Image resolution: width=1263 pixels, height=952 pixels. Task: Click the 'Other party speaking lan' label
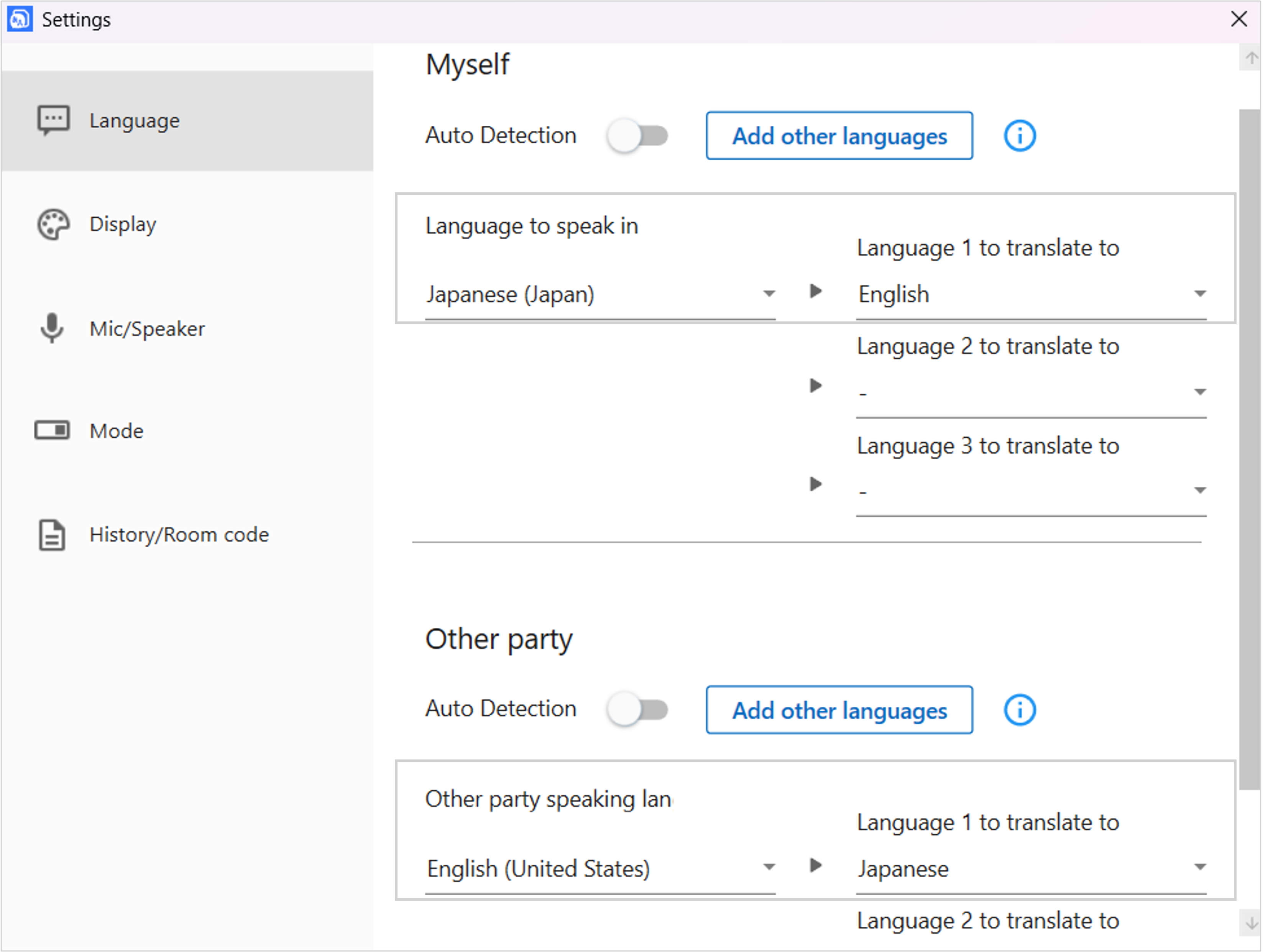(x=549, y=799)
